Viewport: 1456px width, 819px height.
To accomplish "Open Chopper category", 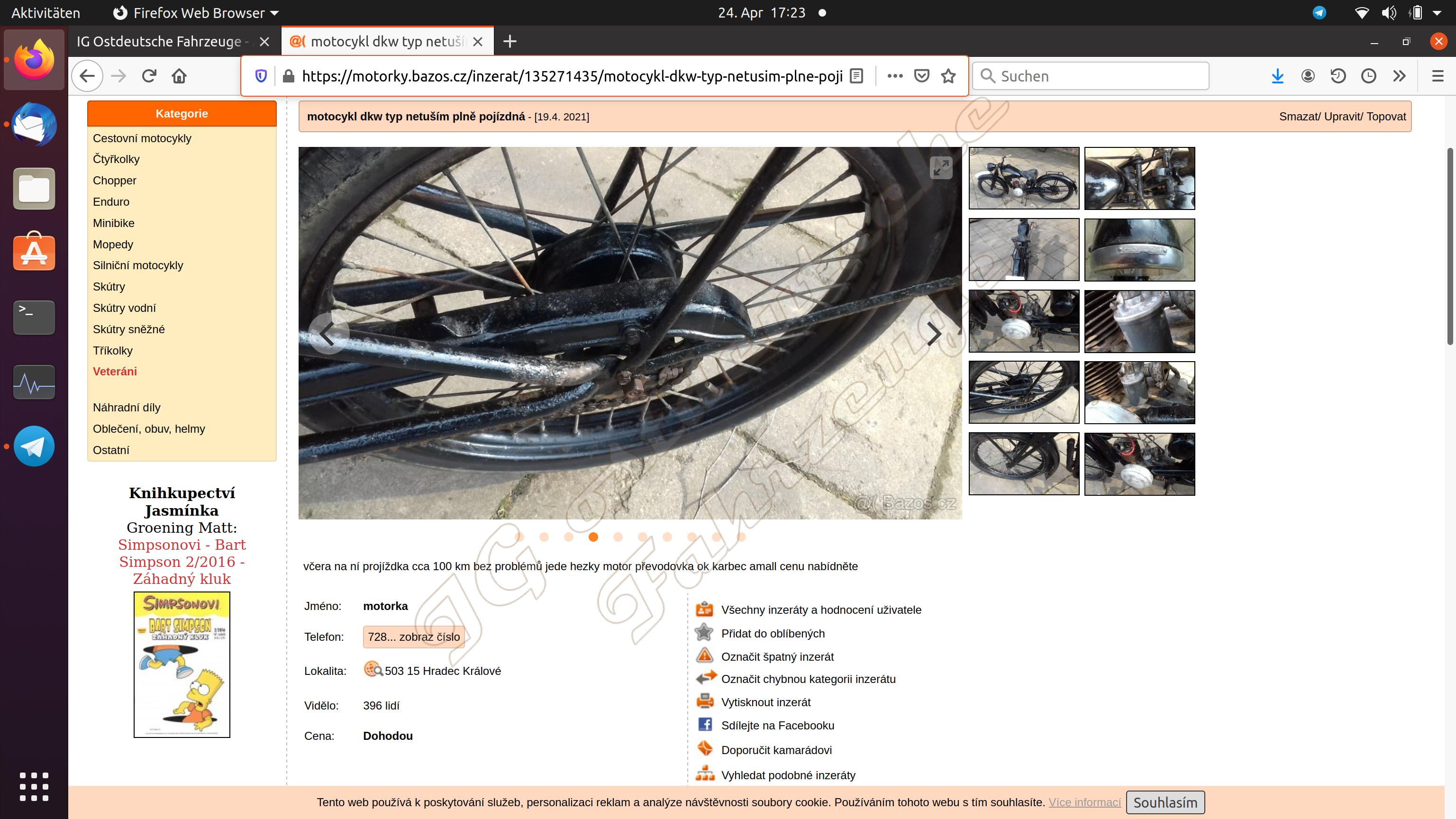I will coord(115,180).
